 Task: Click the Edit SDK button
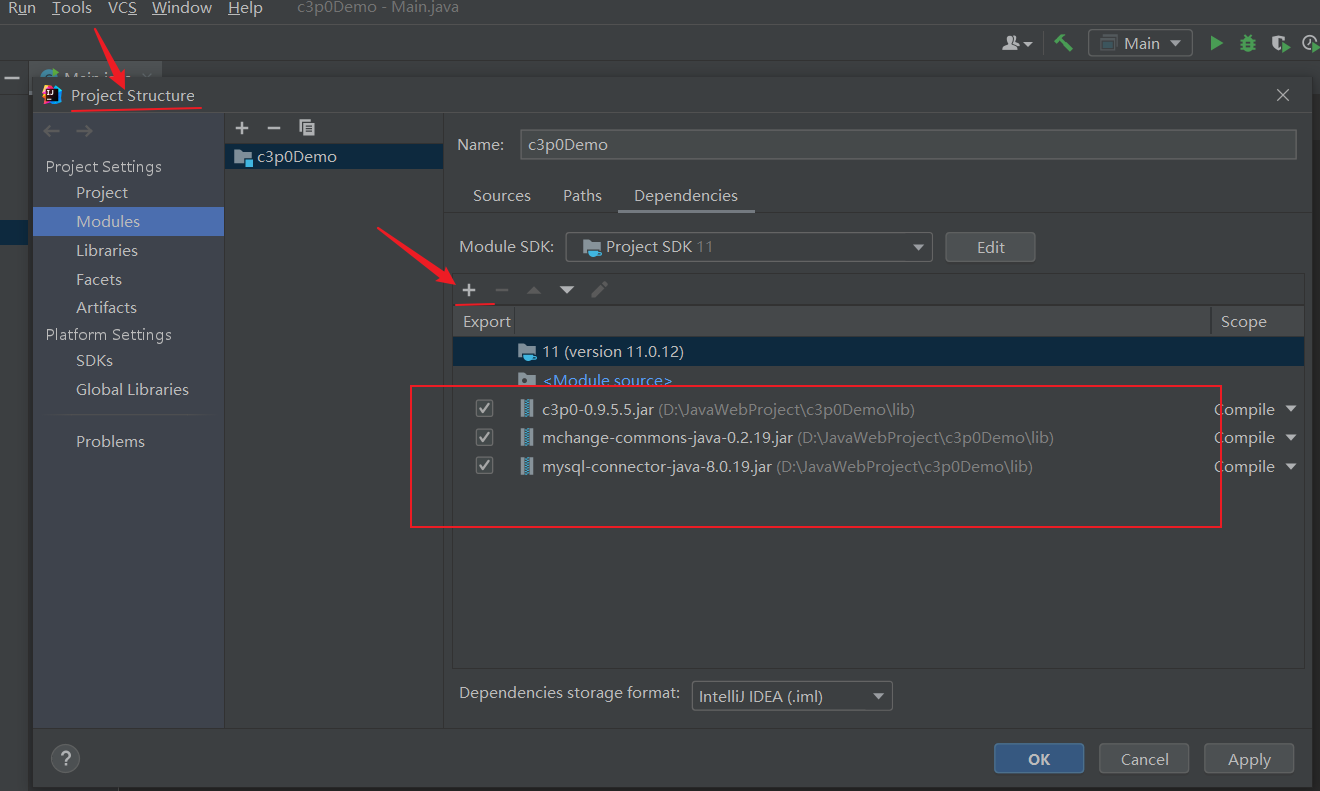990,247
